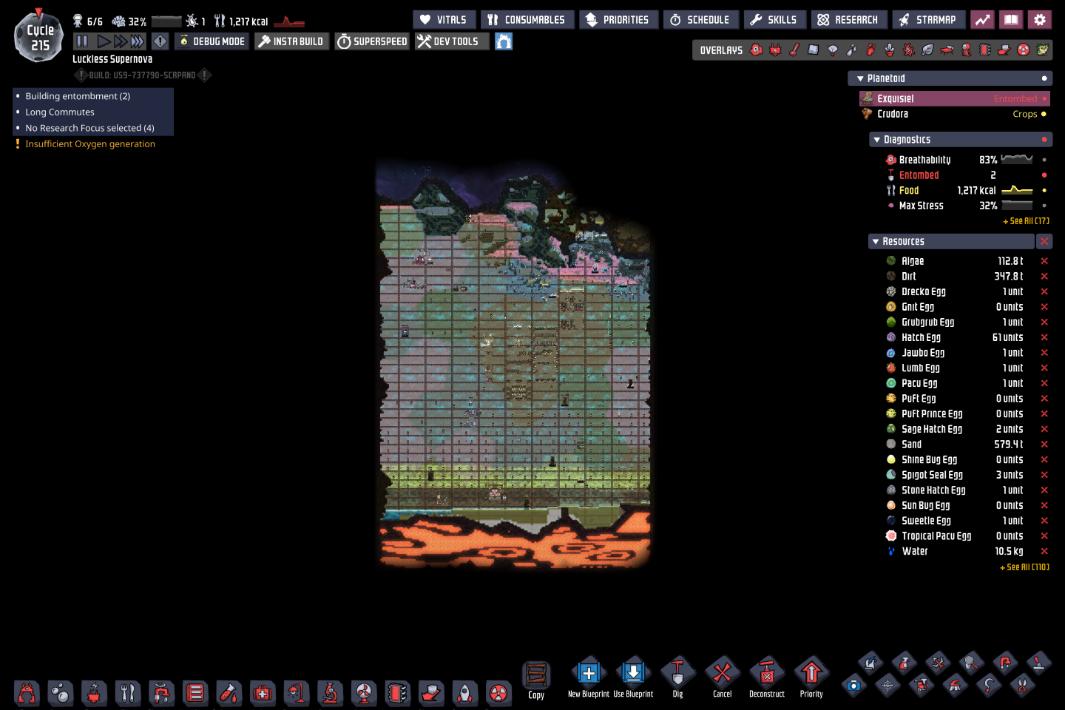Select the Crudora planetoid
Viewport: 1065px width, 710px height.
click(954, 114)
